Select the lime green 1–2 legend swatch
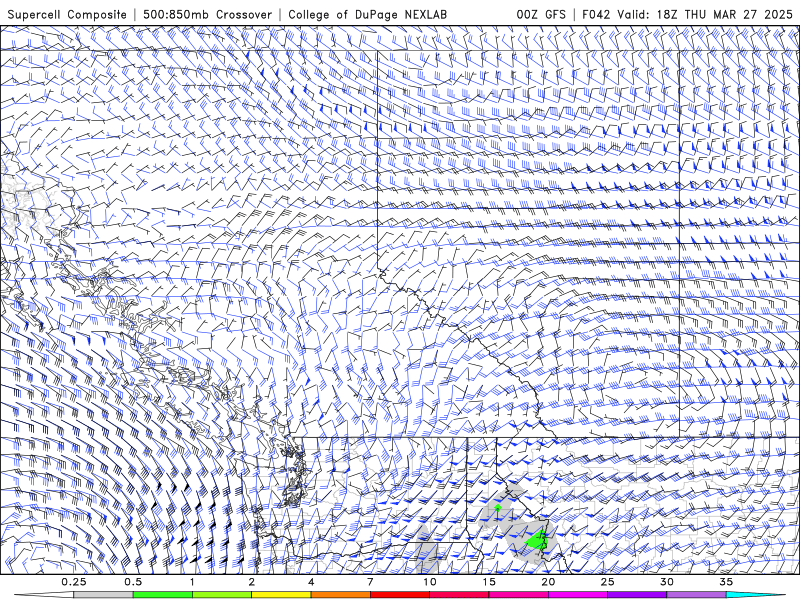Screen dimensions: 800x600 [222, 595]
